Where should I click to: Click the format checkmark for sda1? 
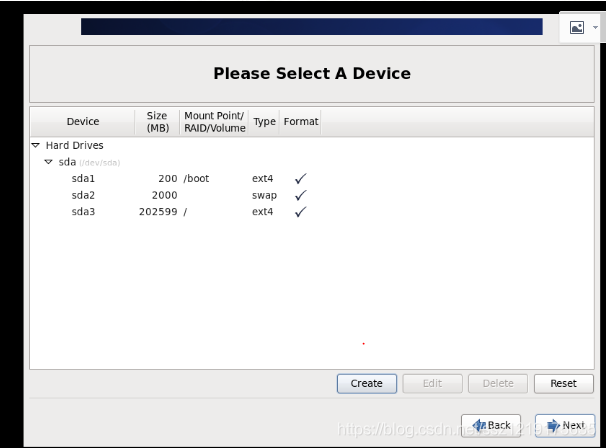(300, 178)
